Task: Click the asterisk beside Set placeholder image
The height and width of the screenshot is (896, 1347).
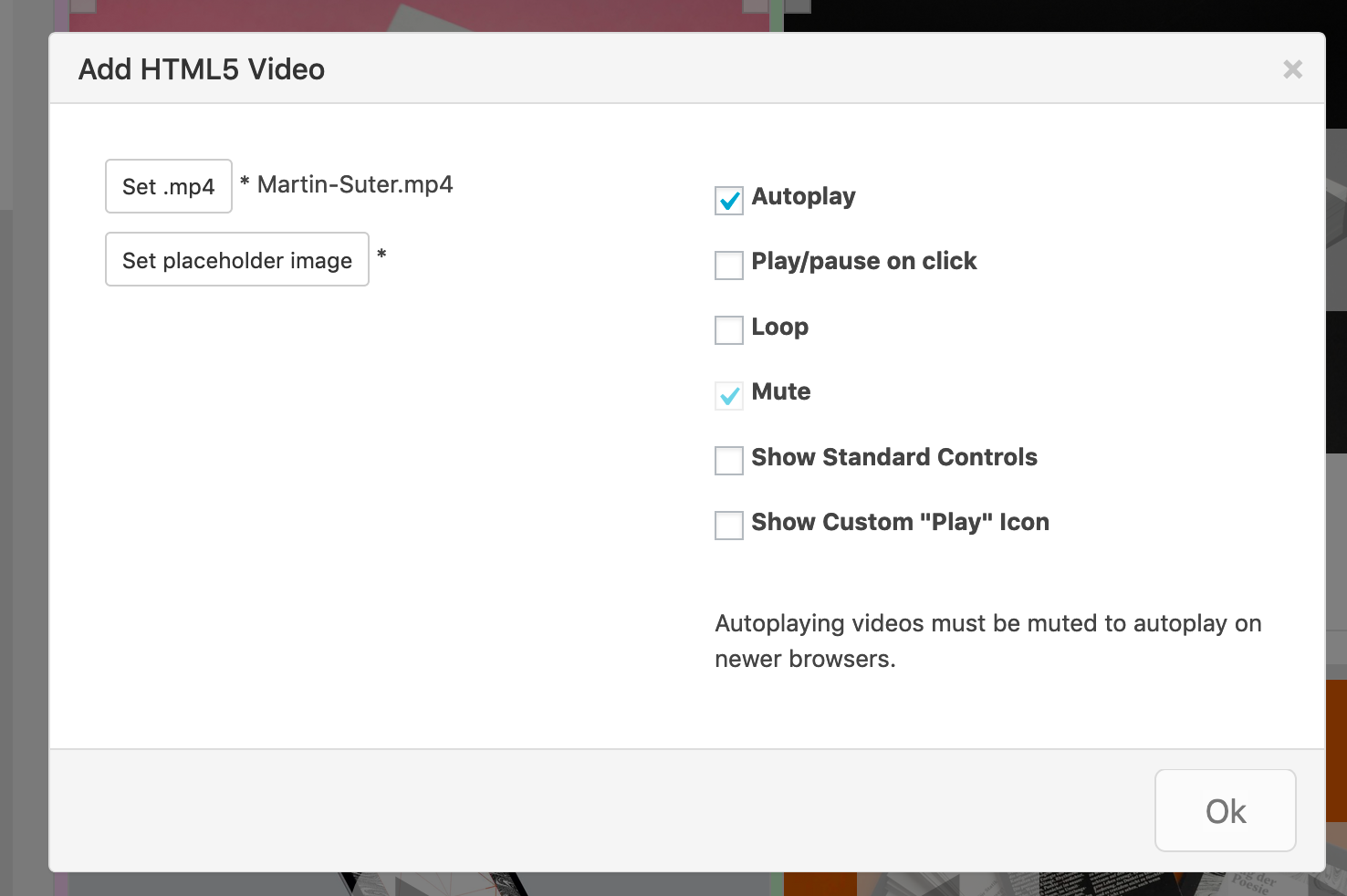Action: [x=381, y=254]
